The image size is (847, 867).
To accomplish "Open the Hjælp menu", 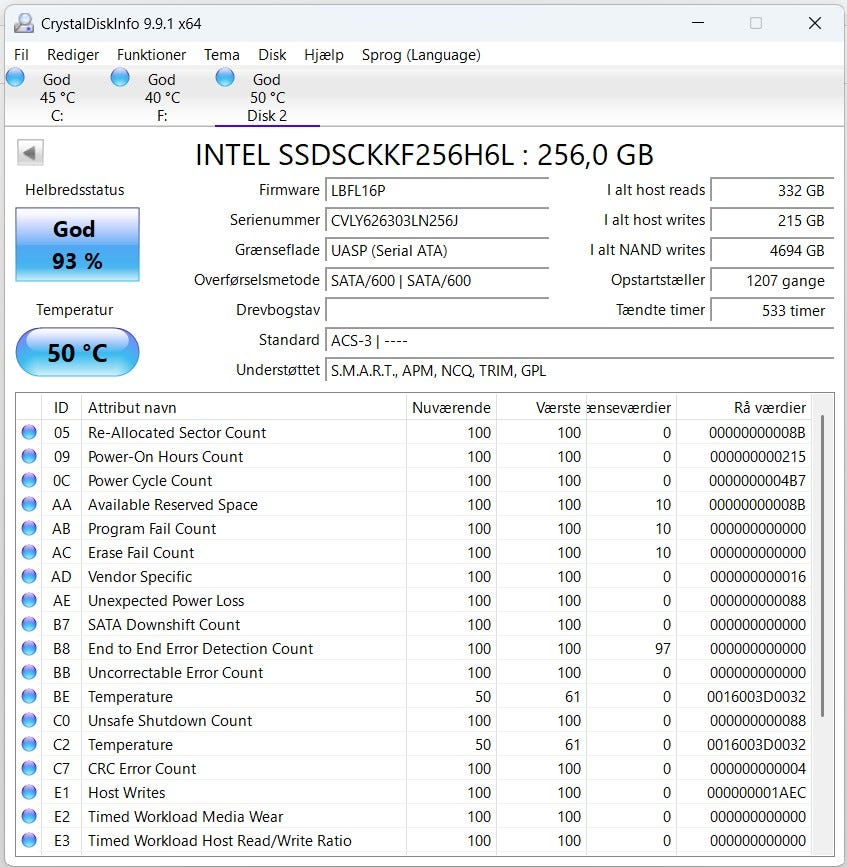I will tap(324, 55).
